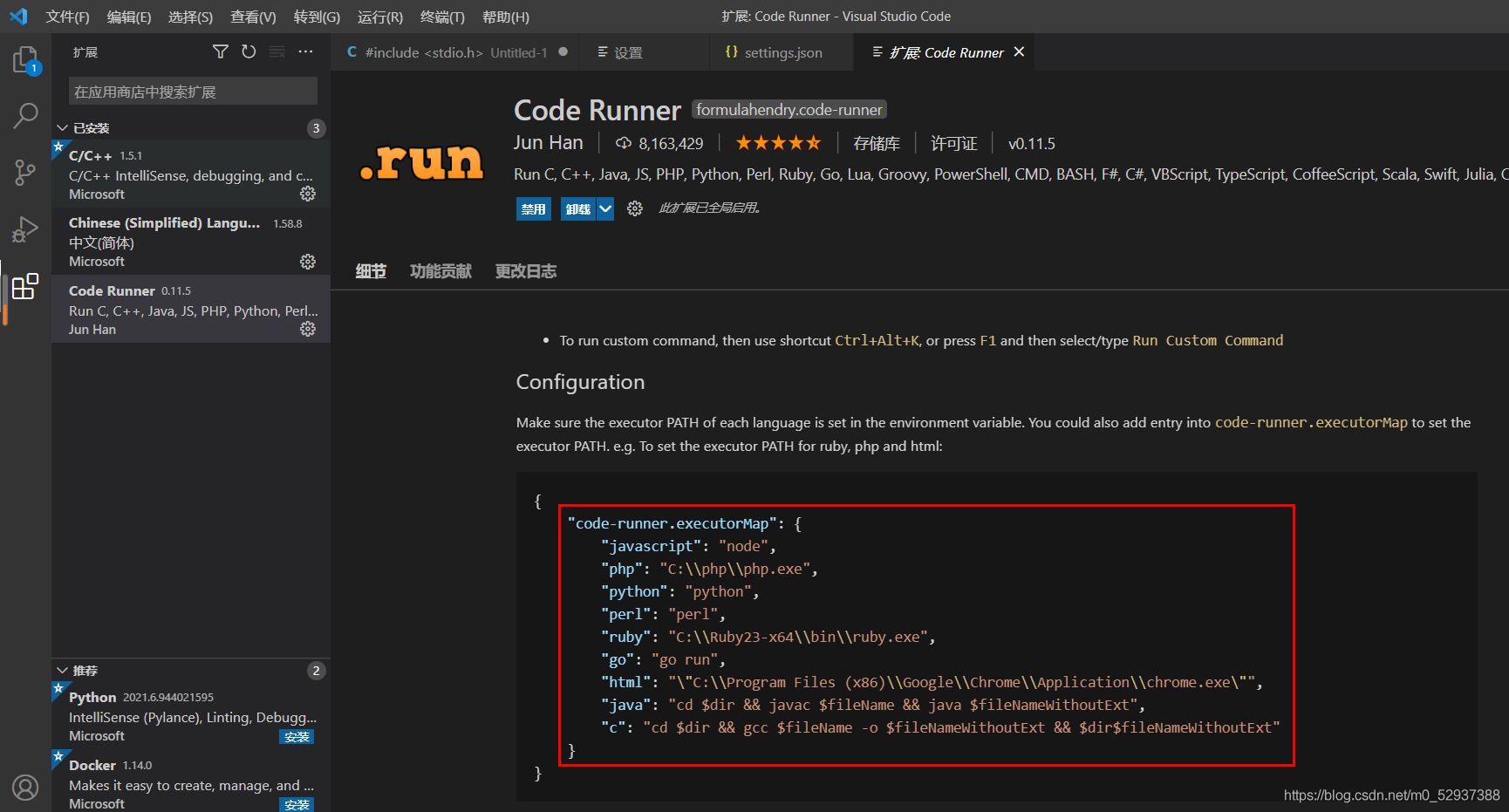Open the Explorer icon in activity bar
1509x812 pixels.
pyautogui.click(x=25, y=60)
